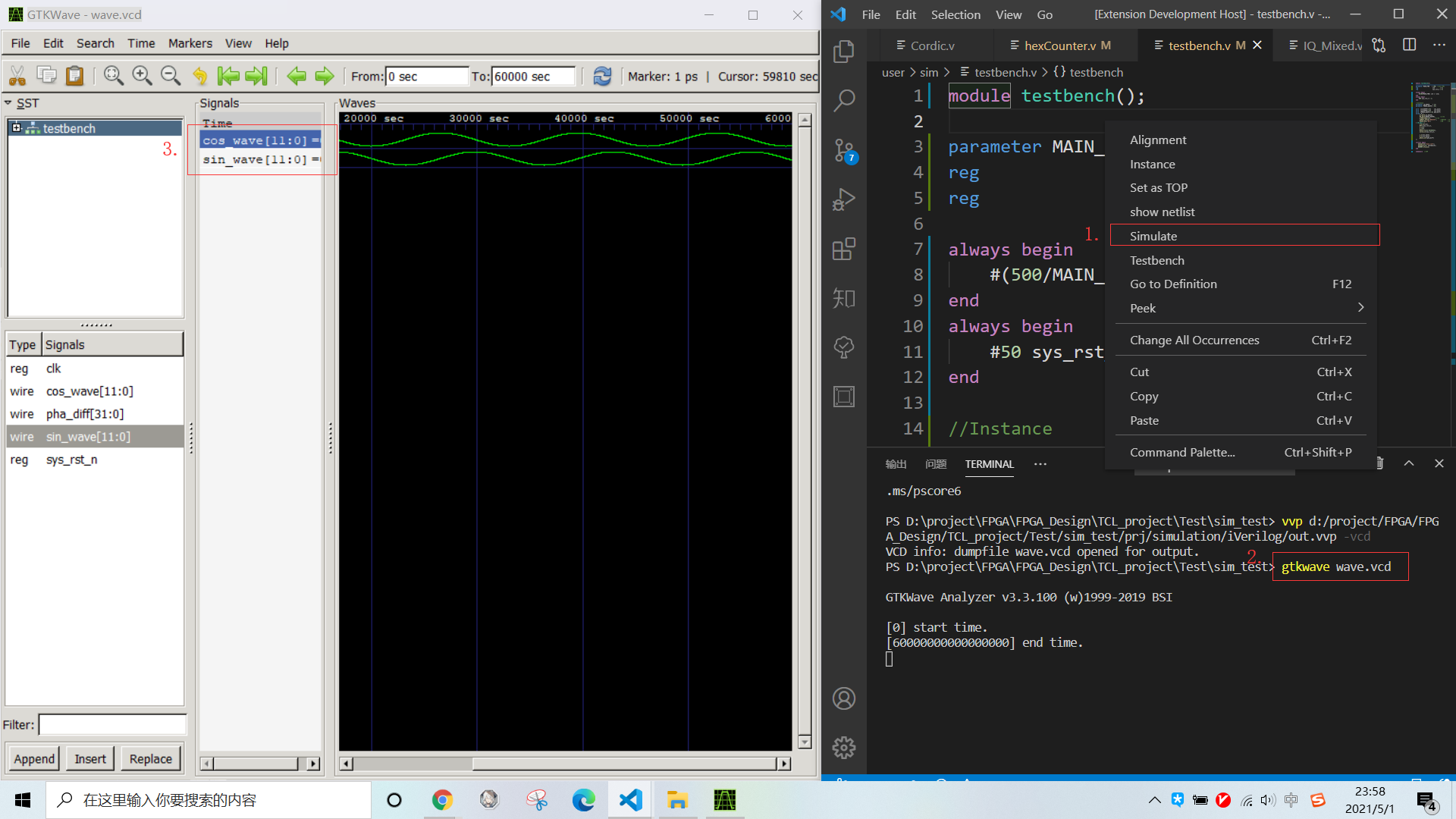Cut selected traces with scissors icon

[17, 75]
